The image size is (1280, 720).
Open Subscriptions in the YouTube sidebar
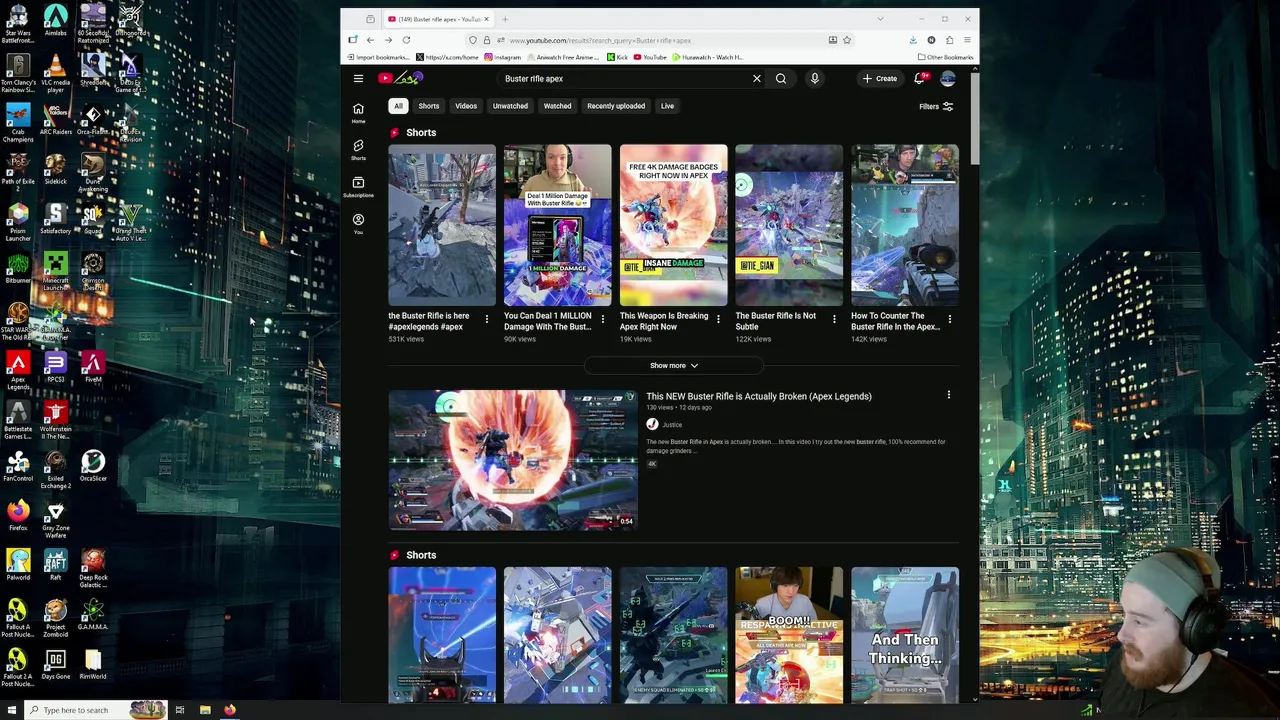point(358,186)
